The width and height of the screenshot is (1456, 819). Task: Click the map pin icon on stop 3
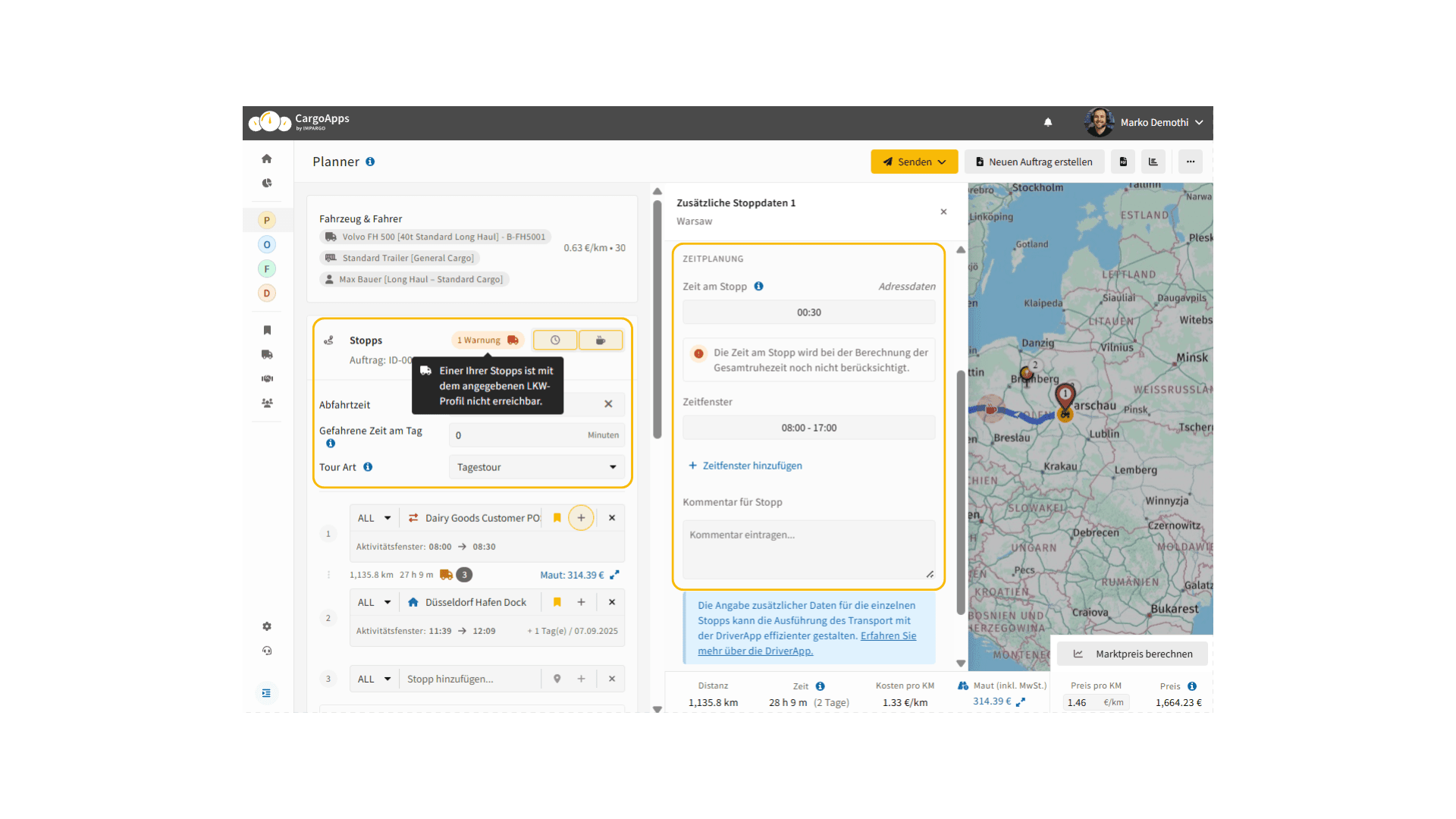coord(557,679)
